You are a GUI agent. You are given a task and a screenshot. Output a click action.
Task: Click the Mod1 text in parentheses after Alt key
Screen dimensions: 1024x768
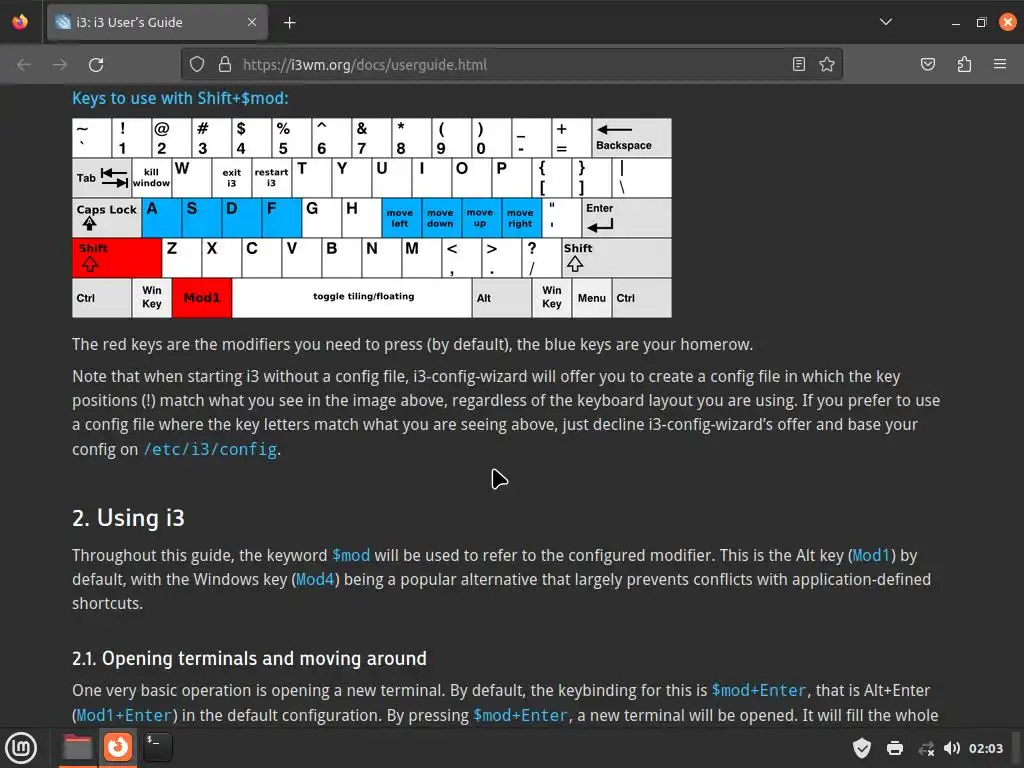pos(871,556)
